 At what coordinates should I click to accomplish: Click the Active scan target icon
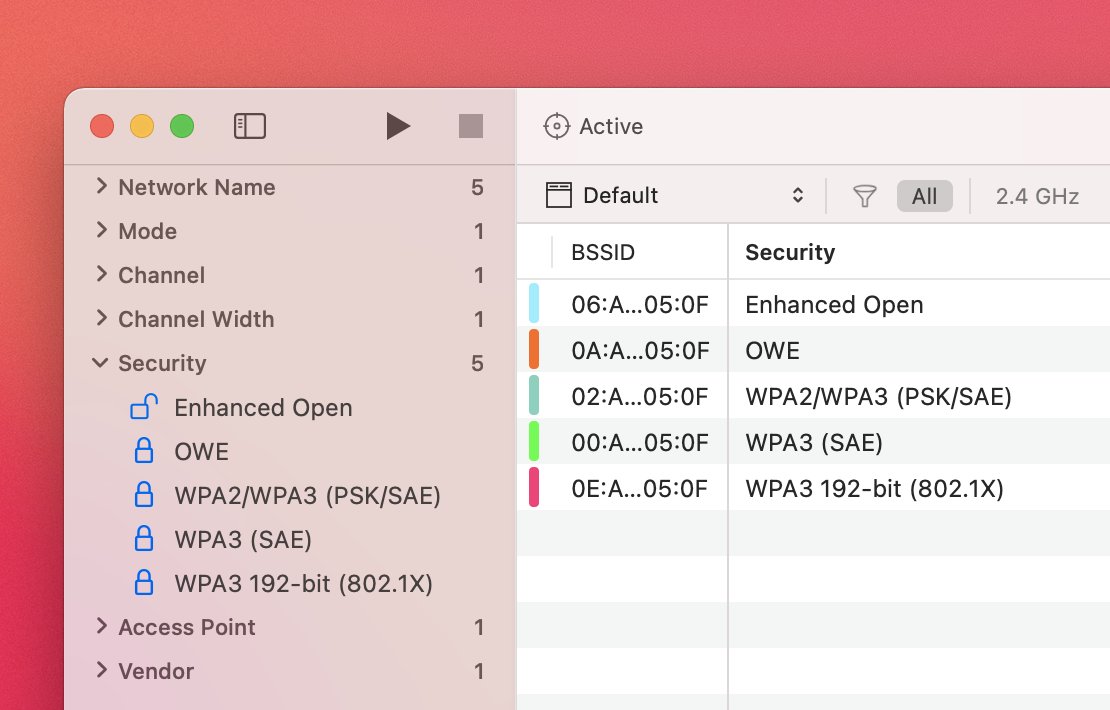(x=556, y=126)
